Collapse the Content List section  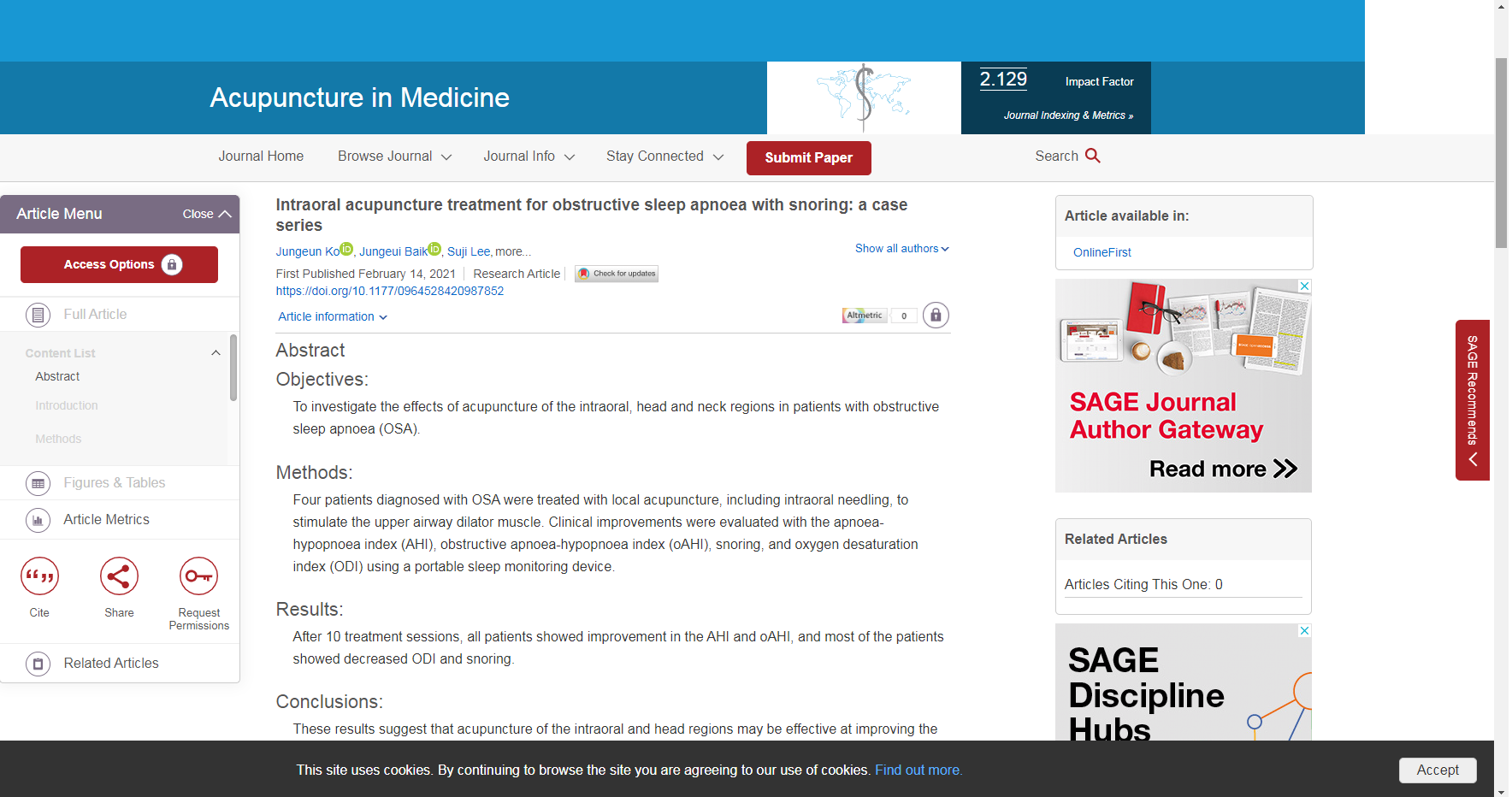[216, 353]
